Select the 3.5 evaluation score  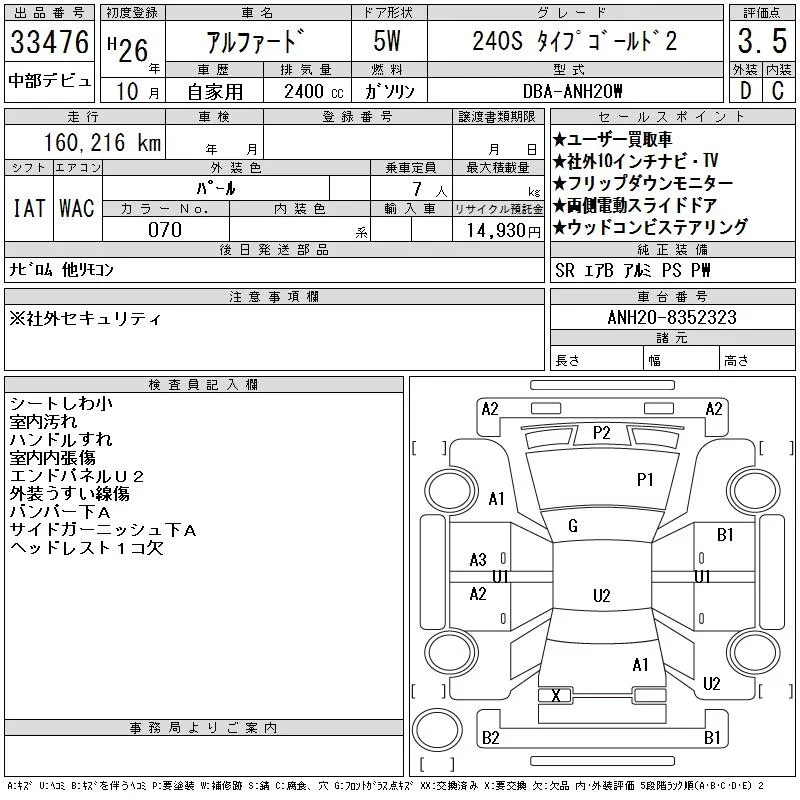[762, 41]
